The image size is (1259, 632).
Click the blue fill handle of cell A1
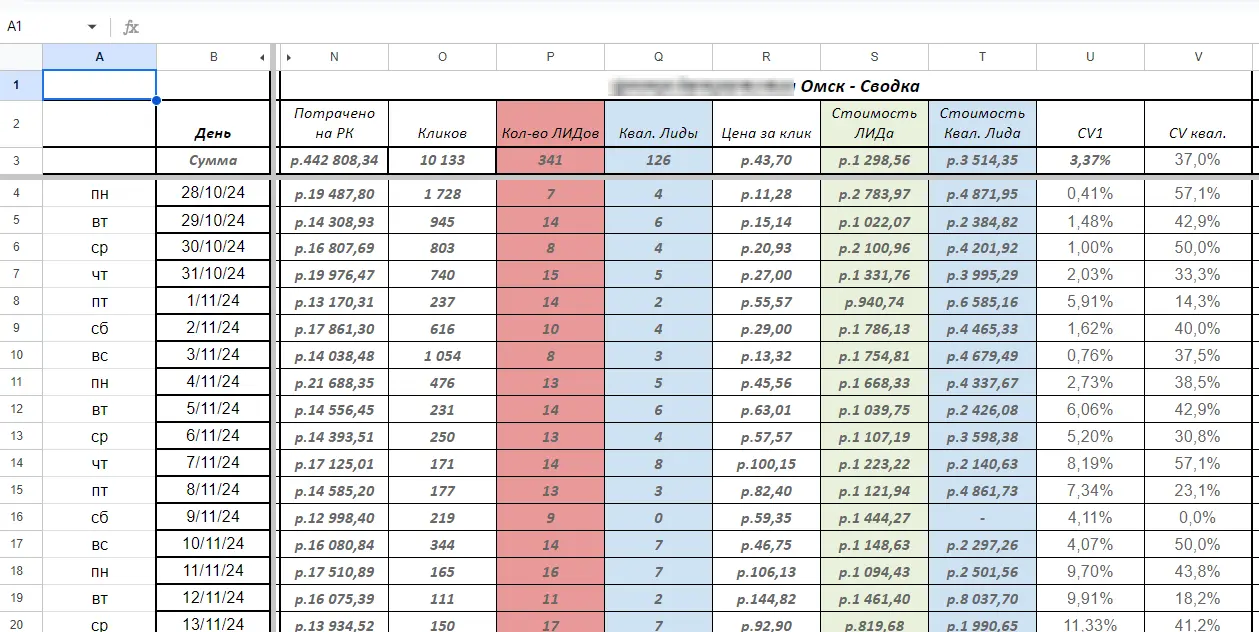(x=156, y=100)
